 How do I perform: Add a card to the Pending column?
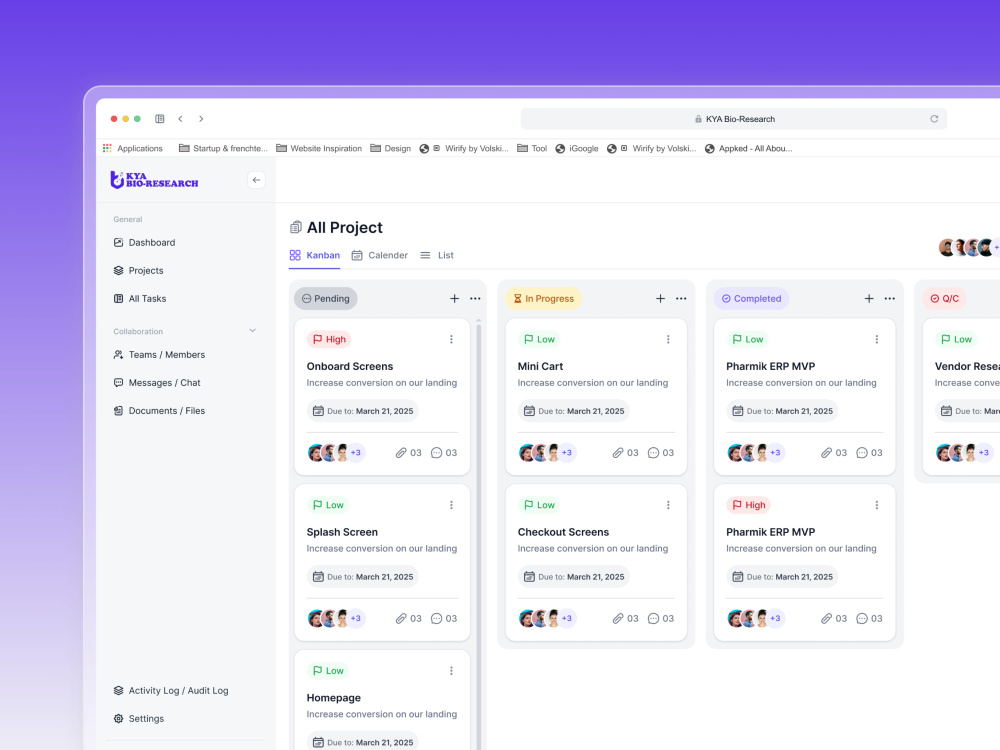pos(454,298)
